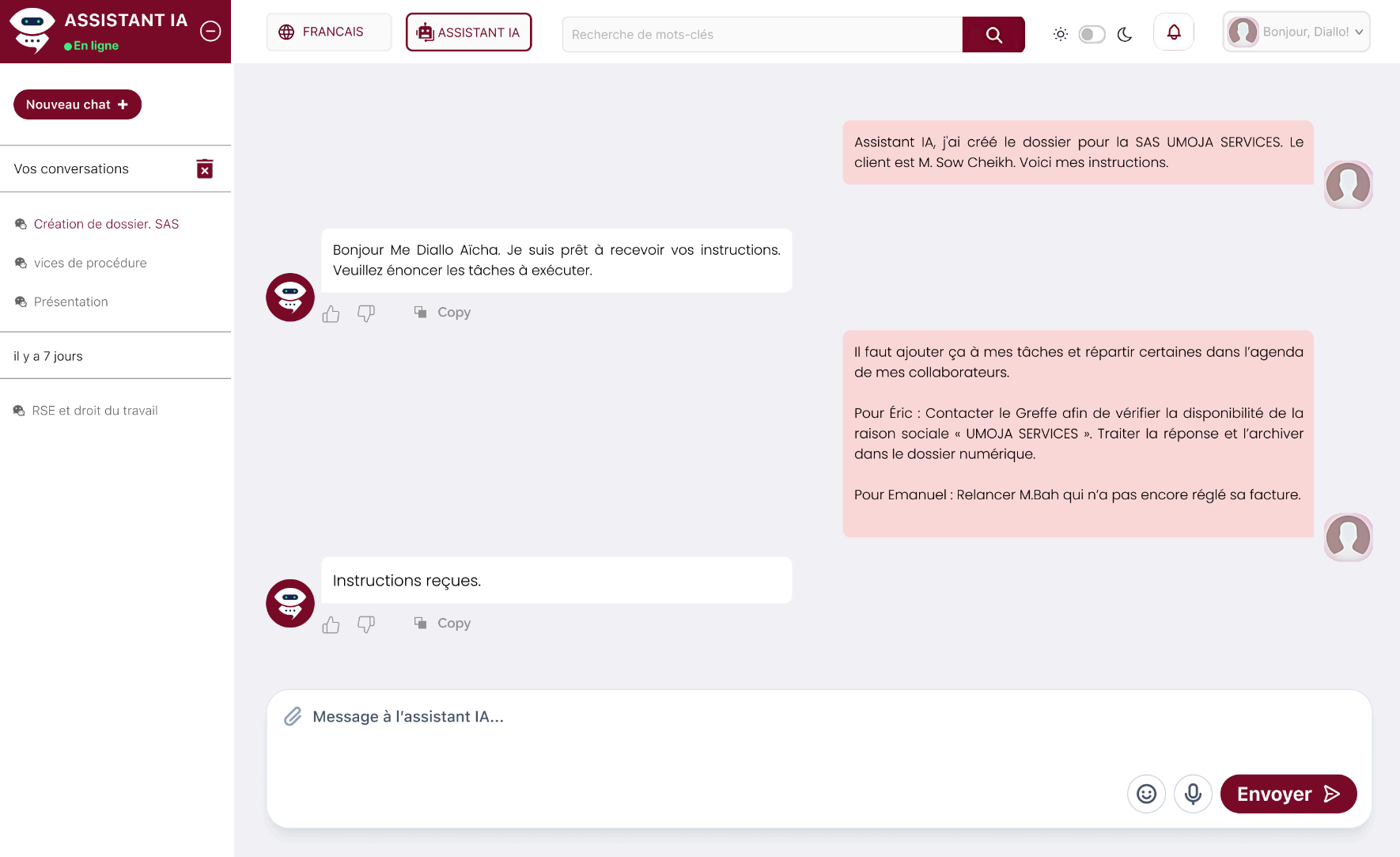Open the FRANCAIS language selector
Screen dimensions: 1400x857
click(x=328, y=32)
